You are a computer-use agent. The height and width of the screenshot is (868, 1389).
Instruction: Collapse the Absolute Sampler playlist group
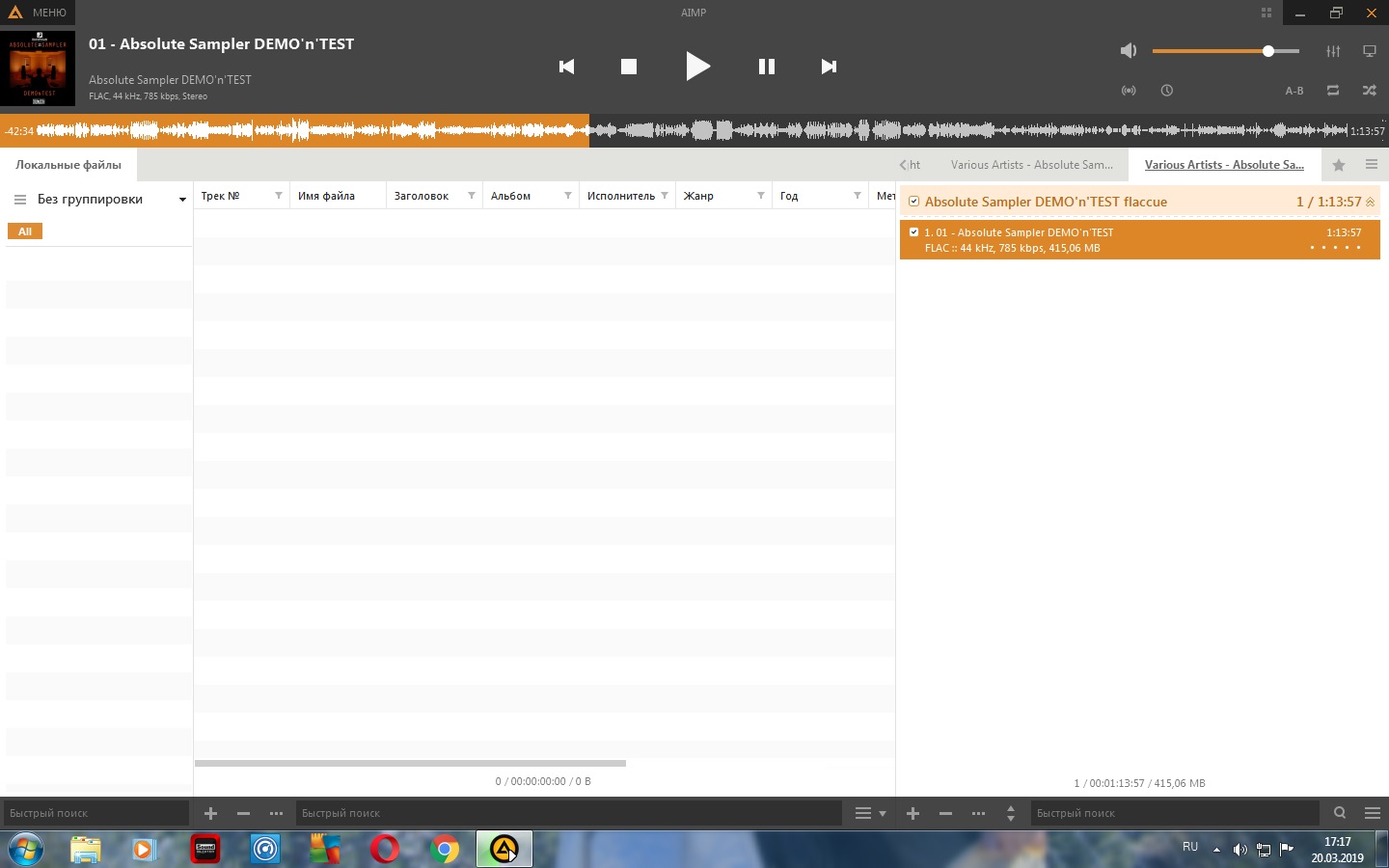tap(1370, 202)
